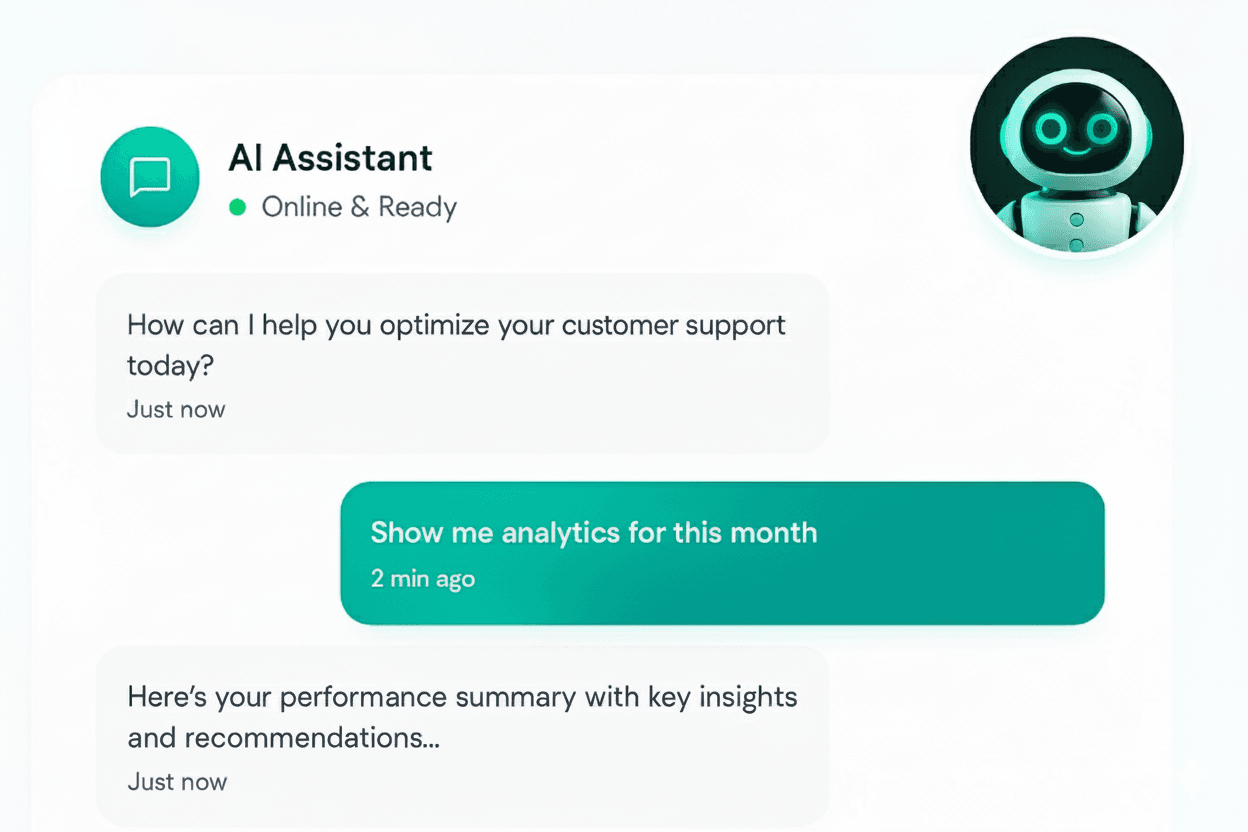Click the green online status dot

click(x=237, y=207)
